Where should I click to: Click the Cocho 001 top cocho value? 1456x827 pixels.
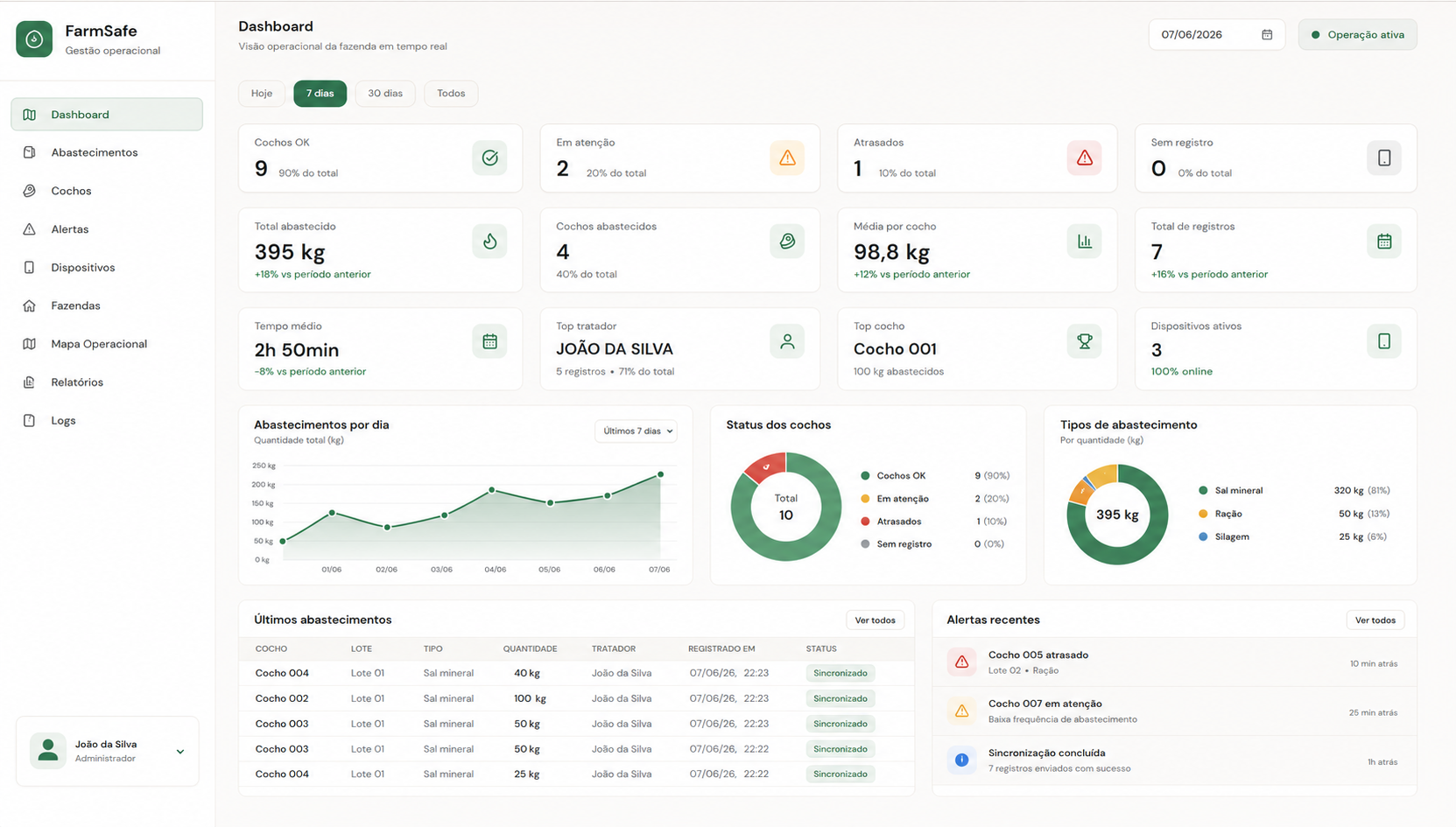(x=895, y=349)
